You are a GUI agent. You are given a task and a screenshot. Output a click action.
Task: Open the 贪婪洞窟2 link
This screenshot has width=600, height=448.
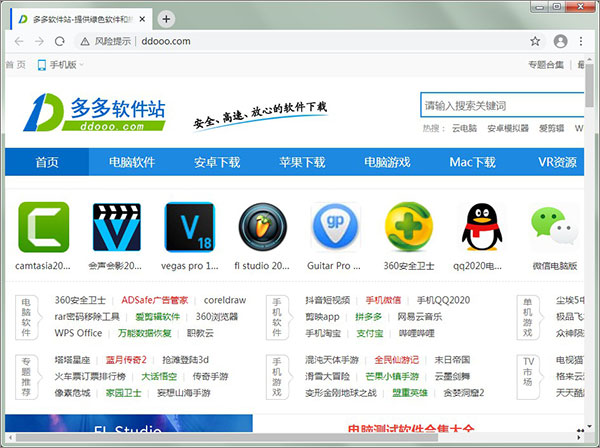click(x=463, y=393)
